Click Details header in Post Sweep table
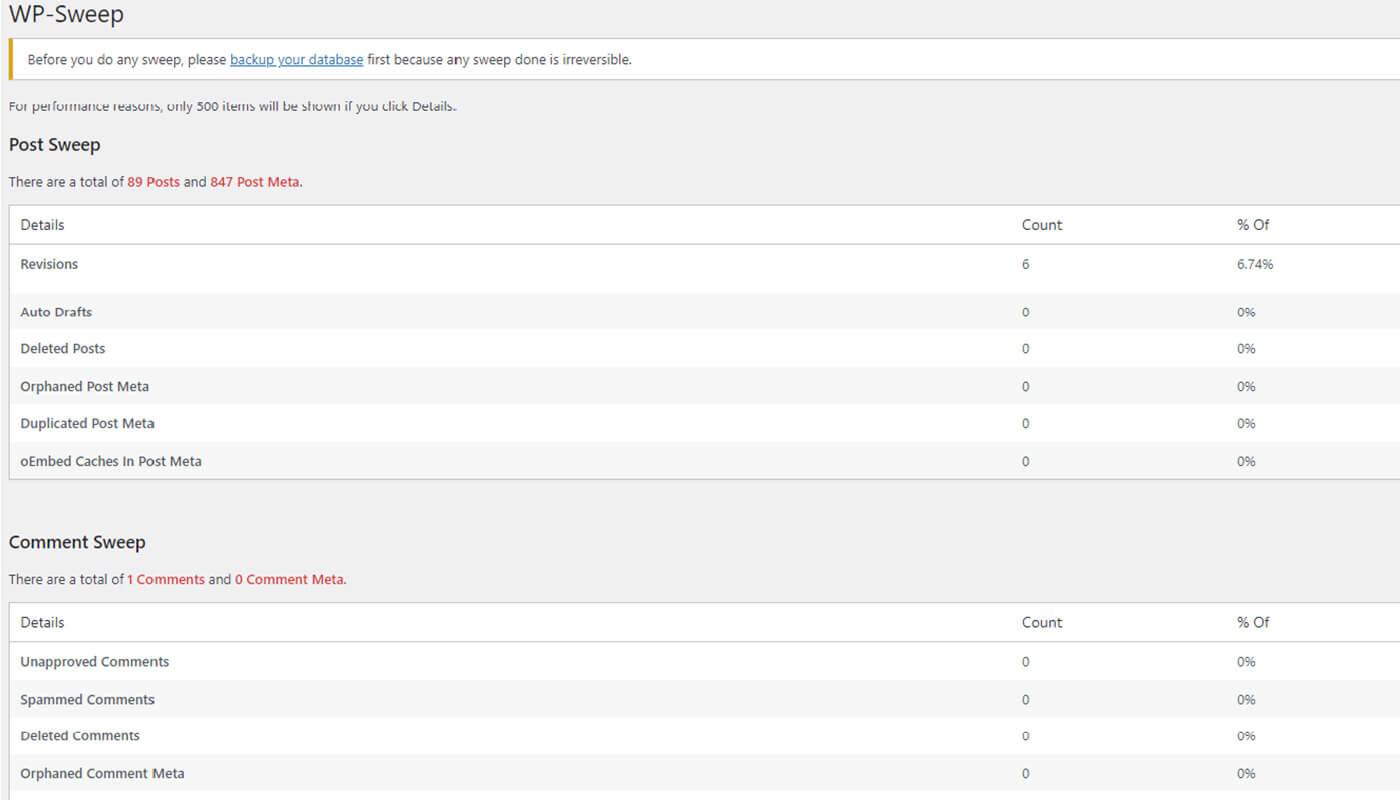This screenshot has width=1400, height=800. (x=42, y=225)
